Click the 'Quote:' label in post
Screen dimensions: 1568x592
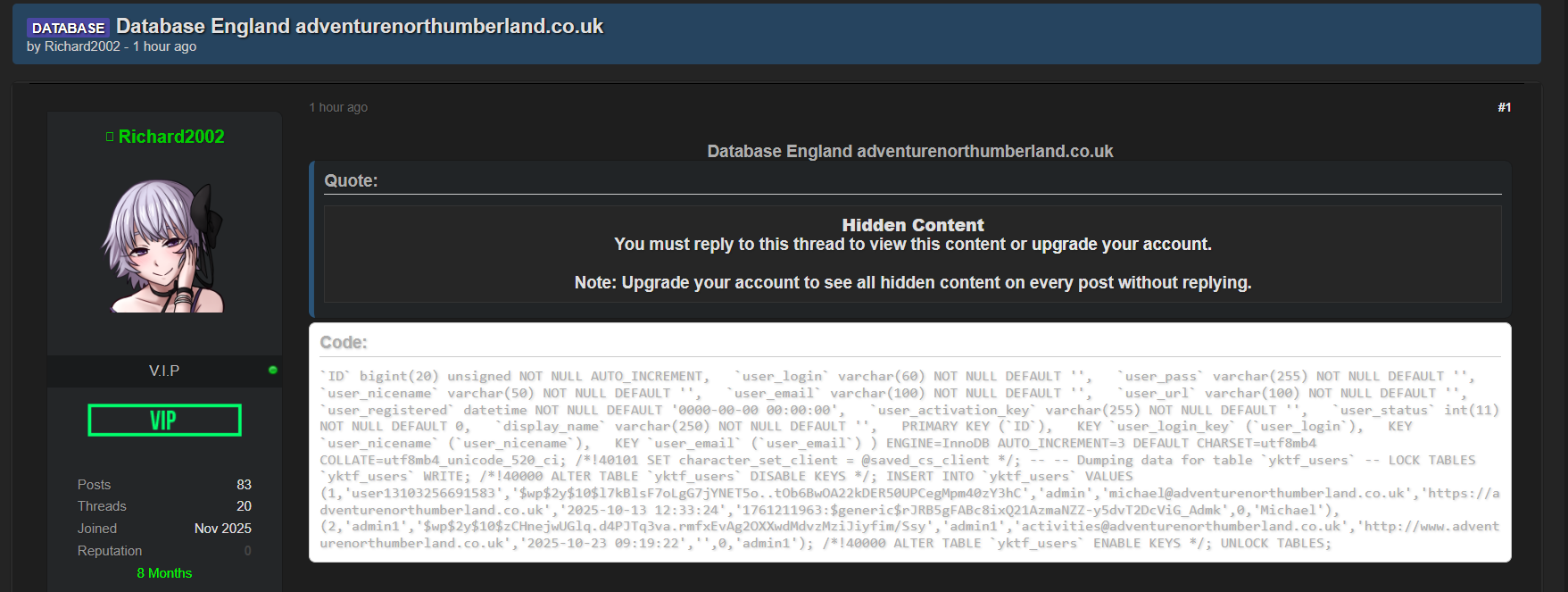click(x=351, y=180)
